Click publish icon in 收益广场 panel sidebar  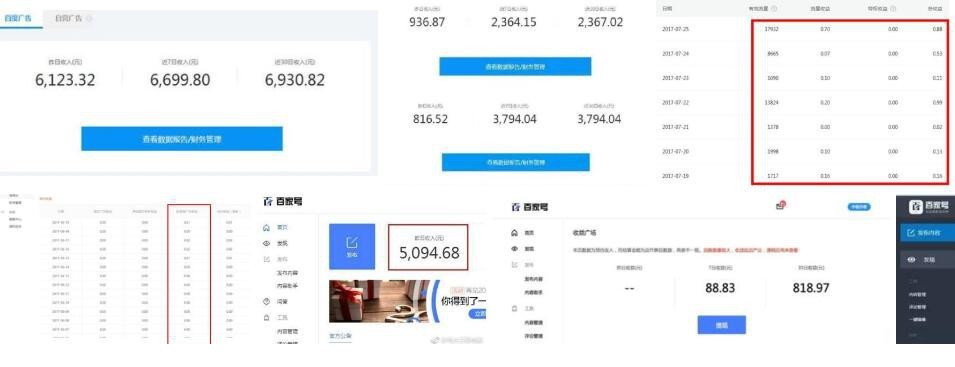pyautogui.click(x=514, y=265)
